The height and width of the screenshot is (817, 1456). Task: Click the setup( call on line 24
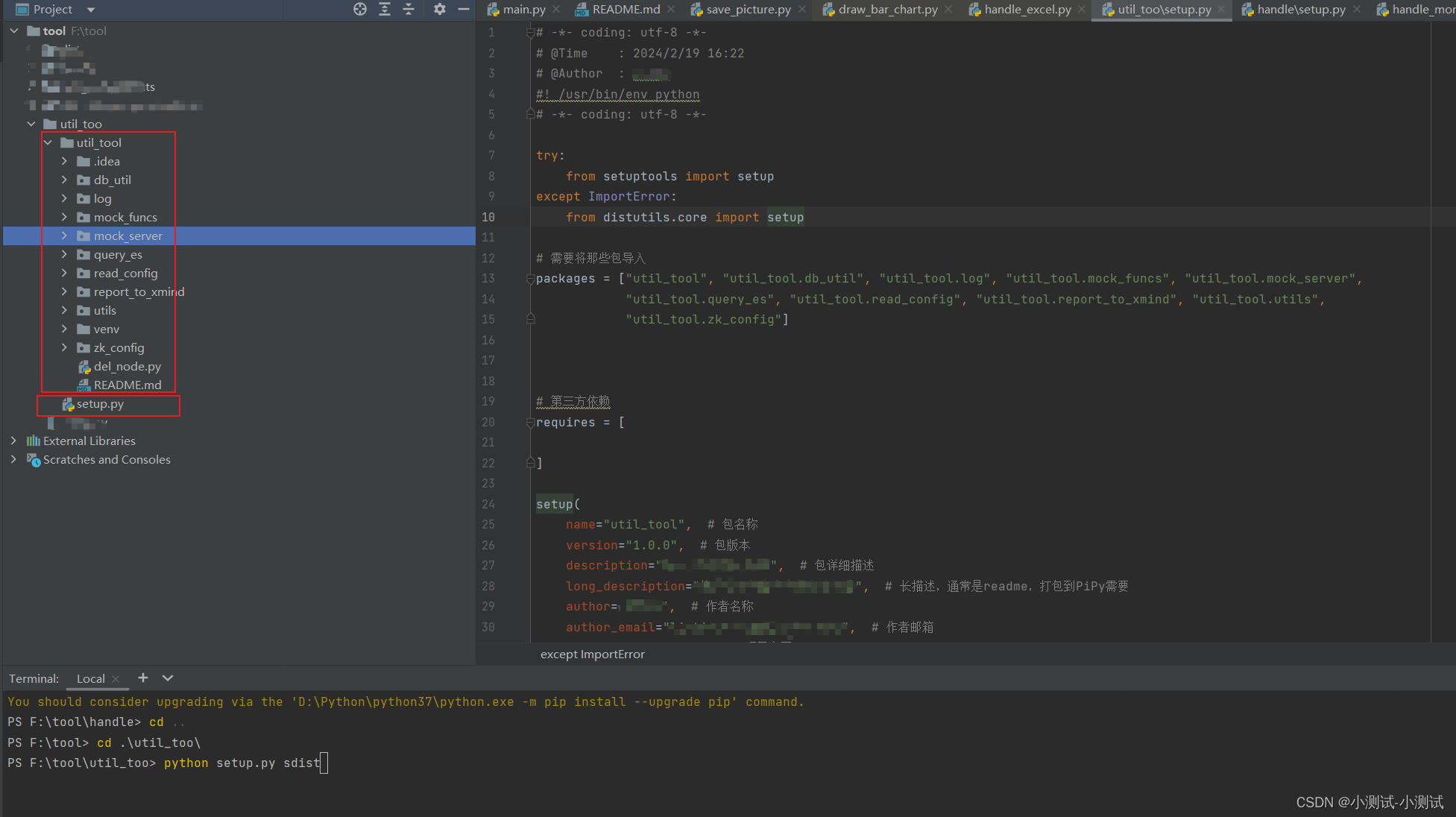558,504
